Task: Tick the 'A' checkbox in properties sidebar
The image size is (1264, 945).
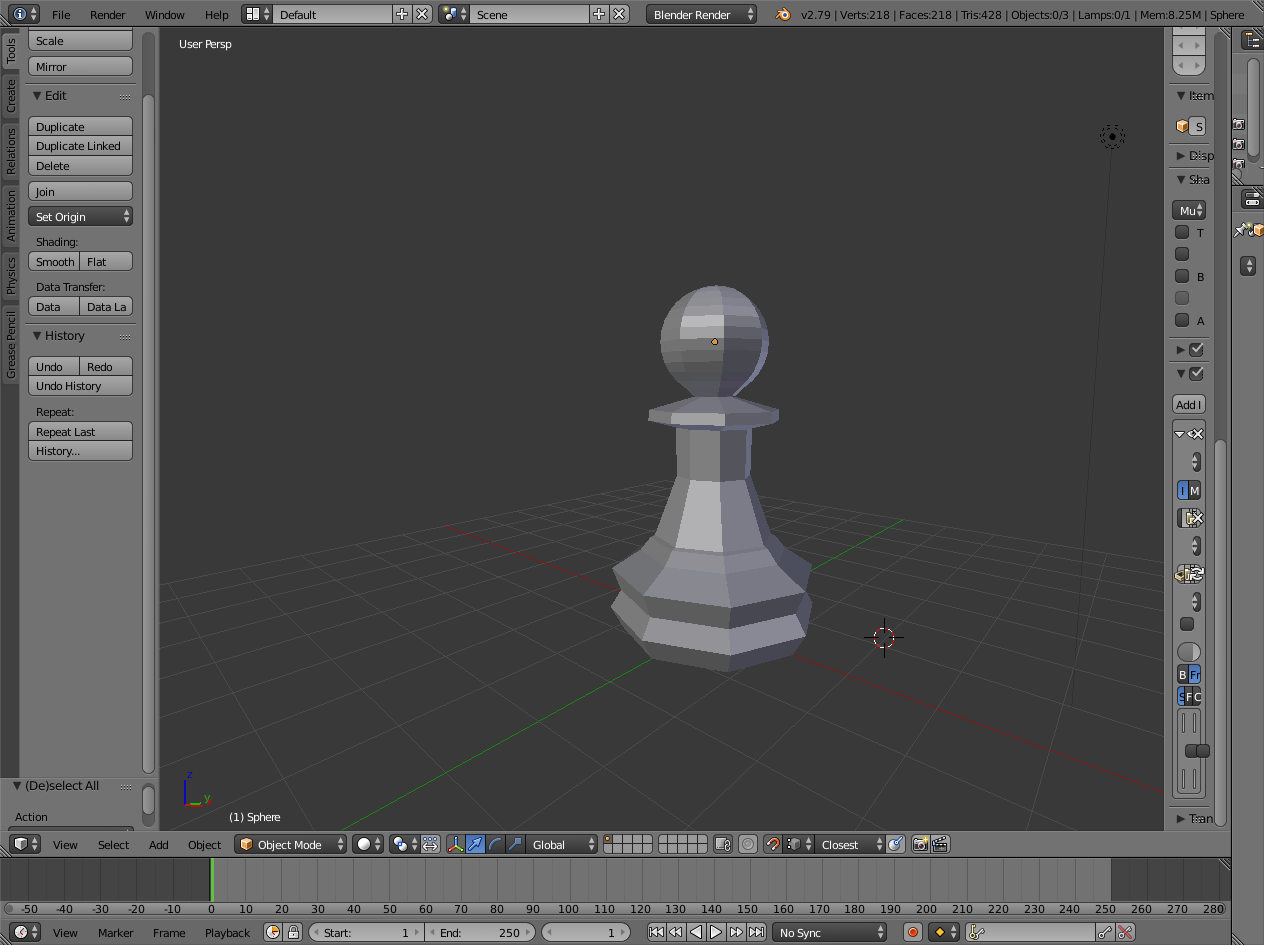Action: 1182,321
